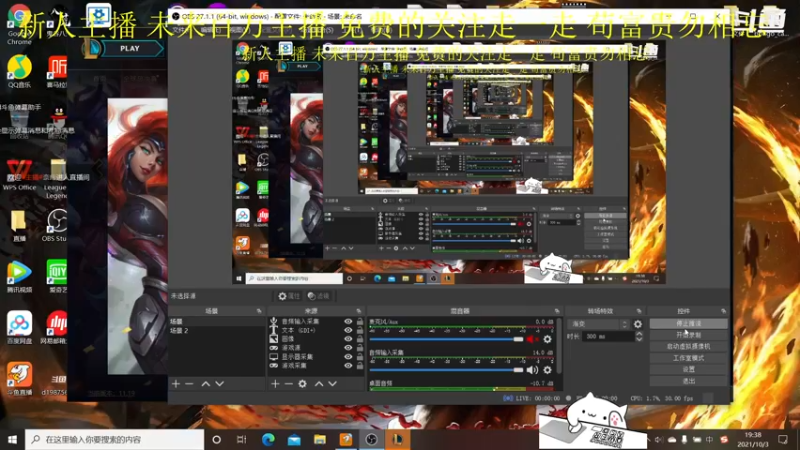Remove the selected scene with the minus icon
800x450 pixels.
[189, 383]
